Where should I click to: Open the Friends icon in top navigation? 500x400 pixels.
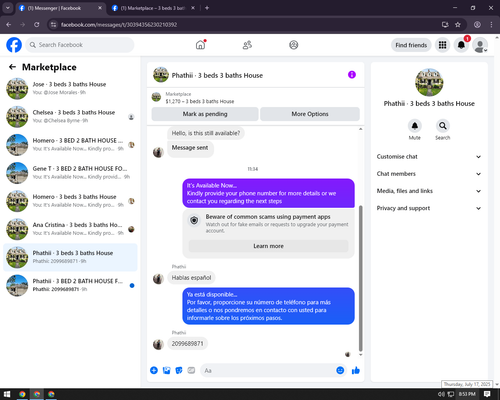pos(247,45)
